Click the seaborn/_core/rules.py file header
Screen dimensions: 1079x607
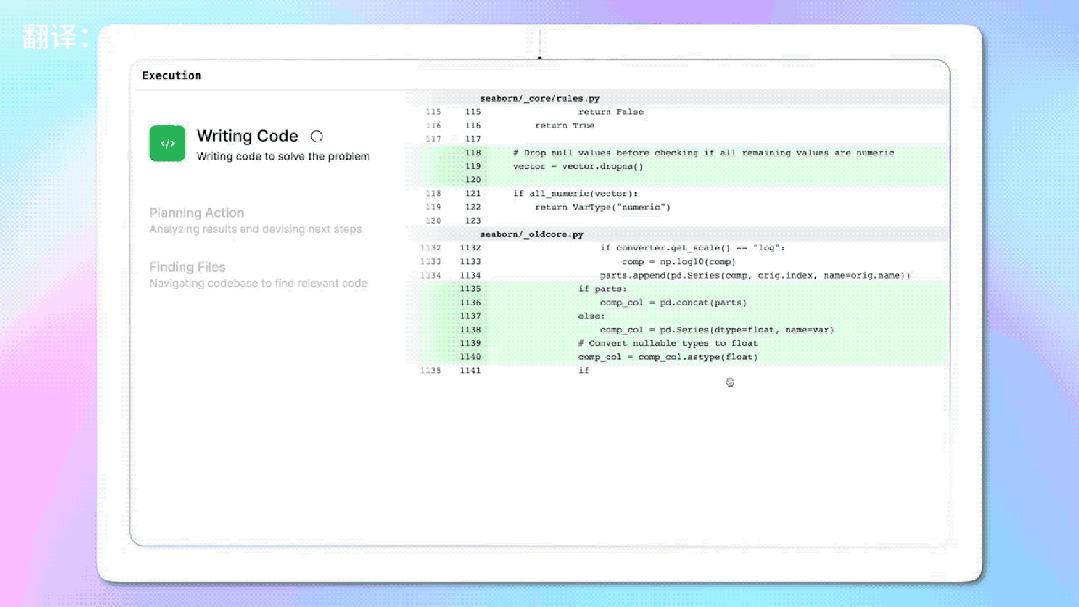pos(540,98)
